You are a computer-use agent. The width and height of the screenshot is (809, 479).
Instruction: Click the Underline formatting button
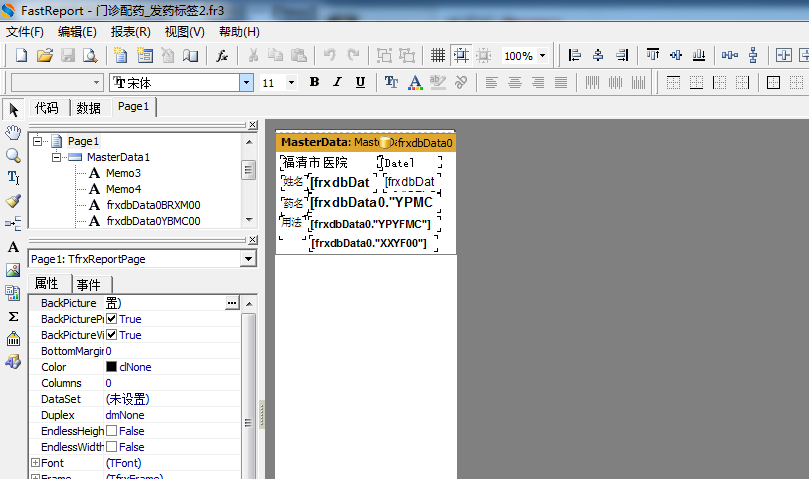[x=360, y=82]
